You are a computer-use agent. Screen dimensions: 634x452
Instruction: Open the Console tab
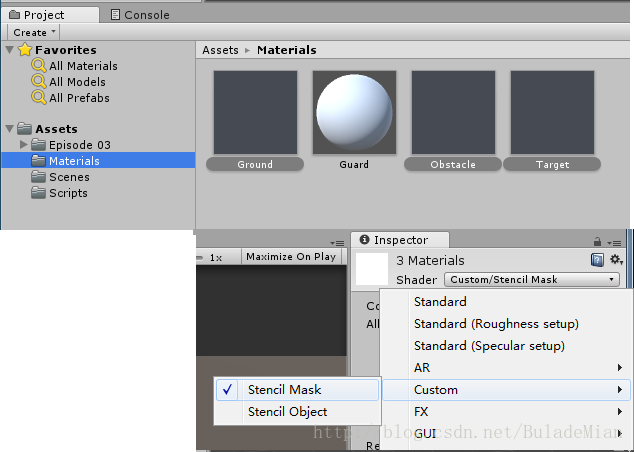(140, 15)
